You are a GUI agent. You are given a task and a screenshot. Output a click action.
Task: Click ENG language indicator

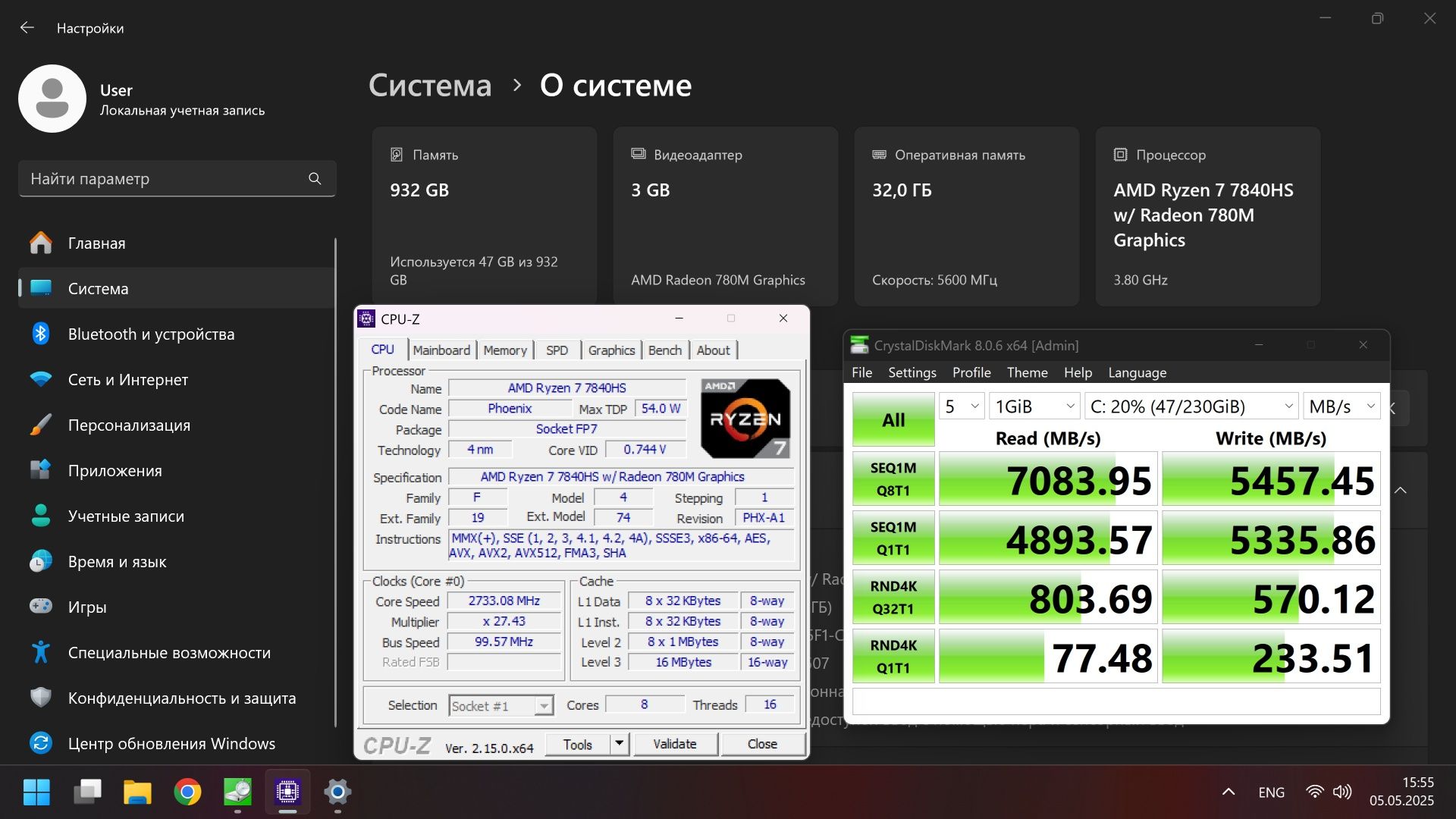tap(1271, 792)
